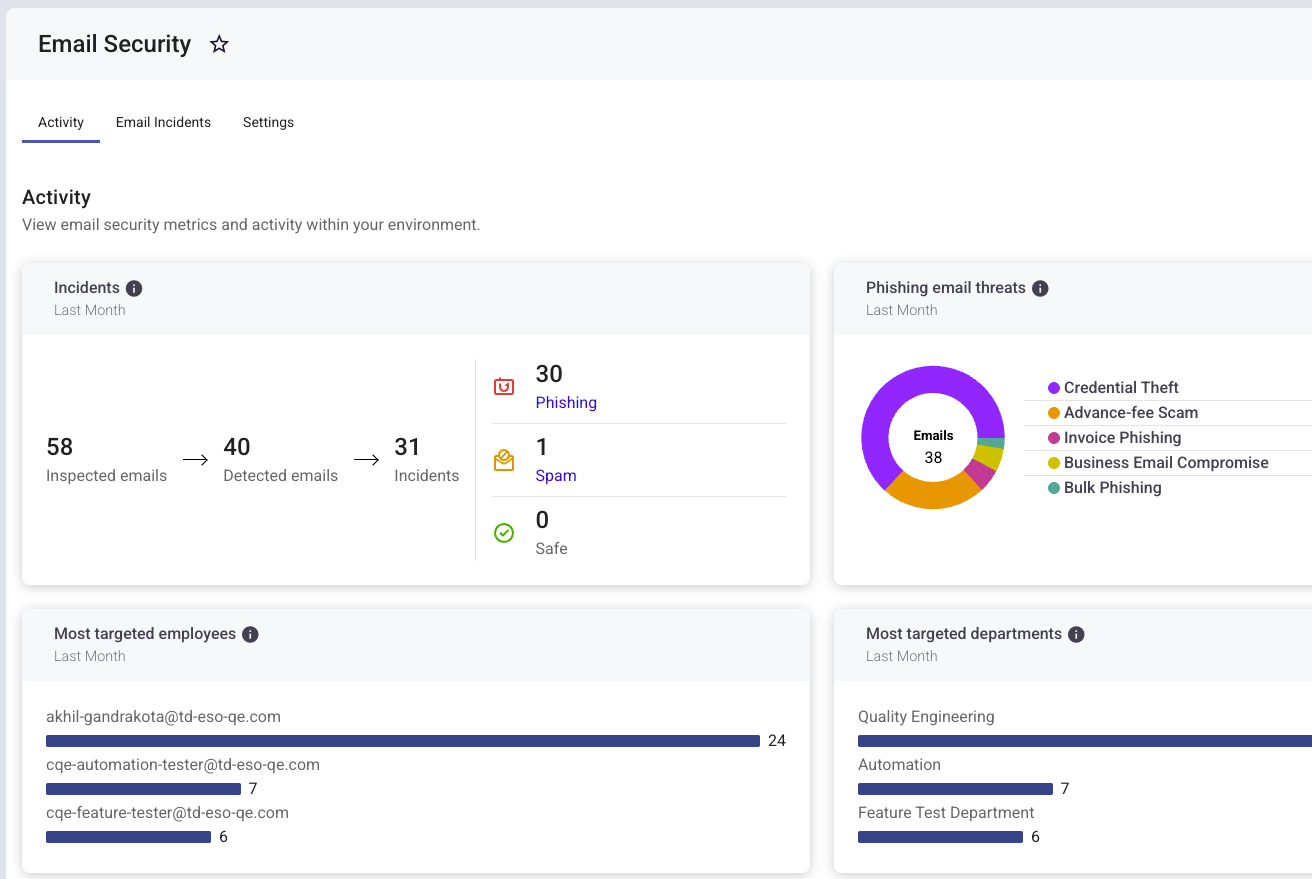Click the Most targeted departments info icon
The image size is (1312, 879).
pyautogui.click(x=1076, y=634)
